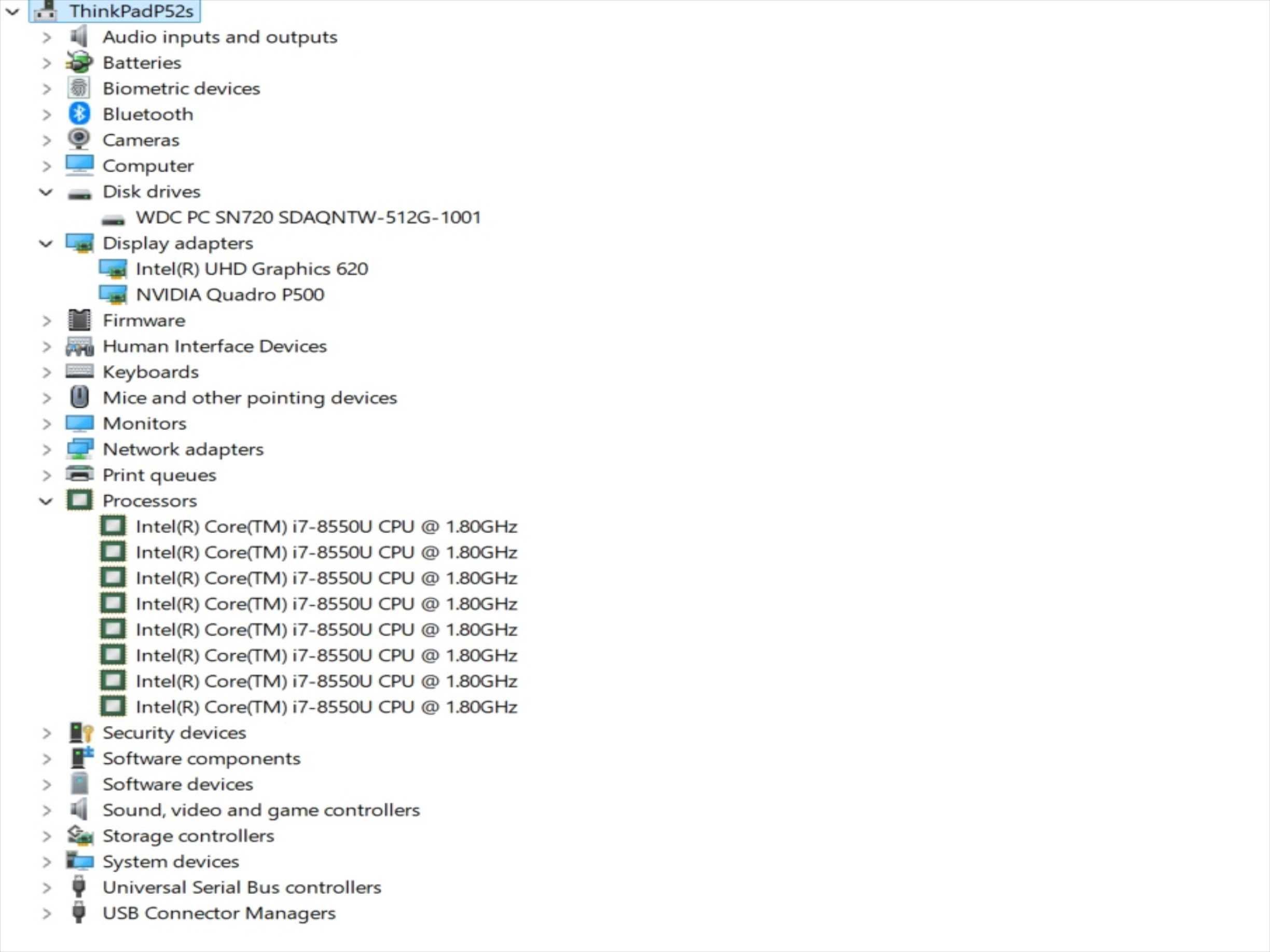1270x952 pixels.
Task: Click the USB Connector Managers plug icon
Action: coord(79,913)
